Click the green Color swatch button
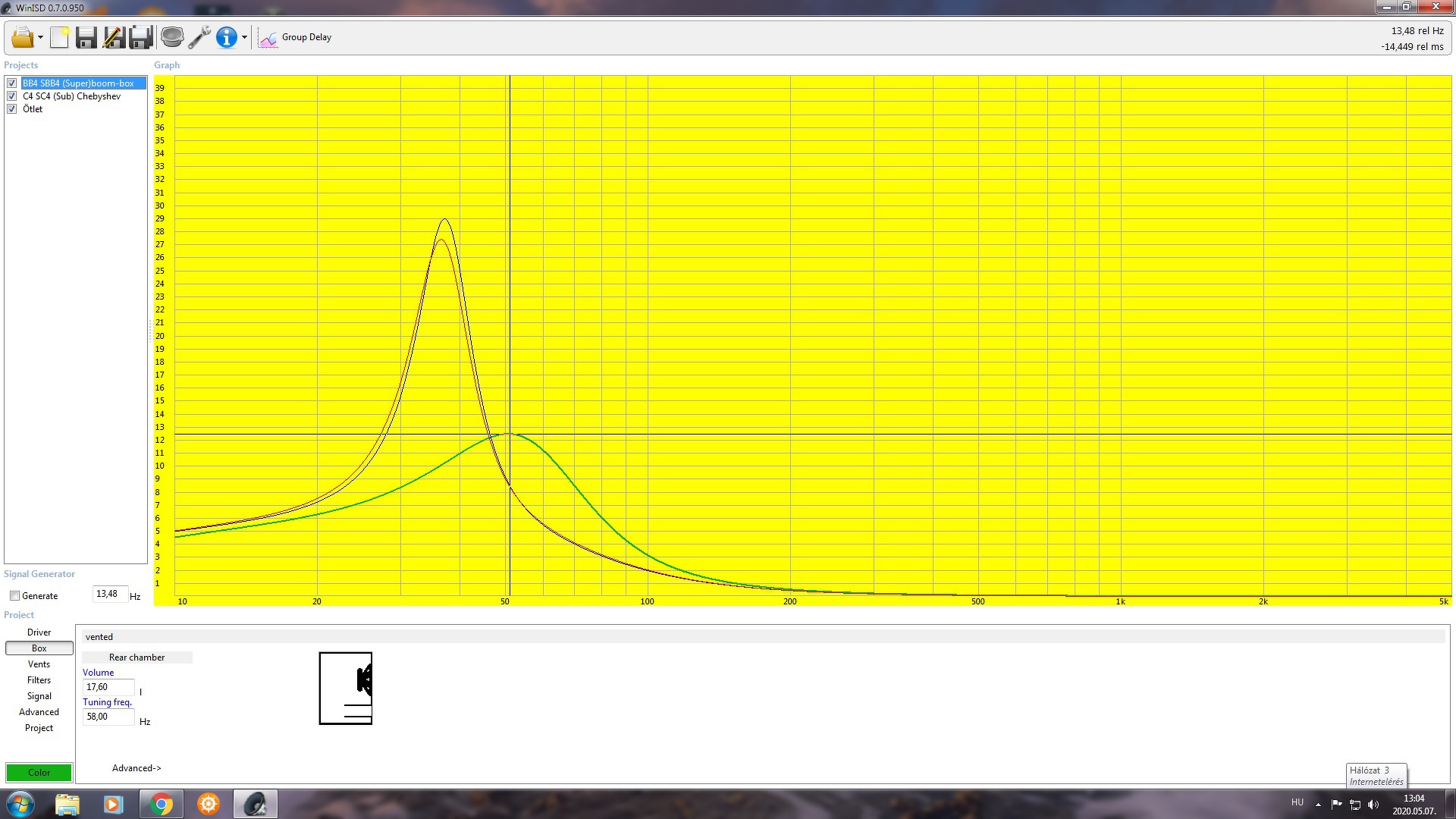This screenshot has width=1456, height=819. [x=39, y=773]
